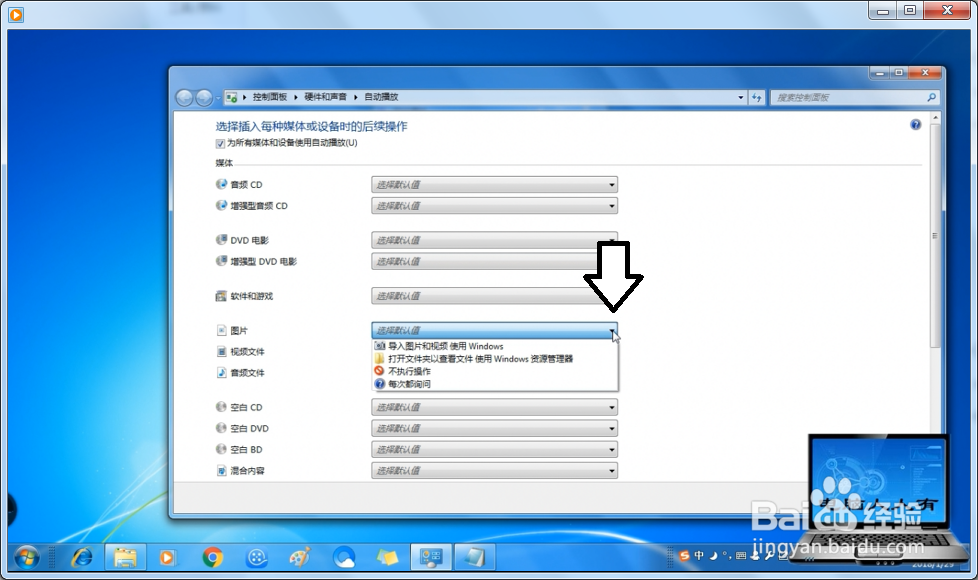Open the DVD 电影 combo box

click(x=495, y=240)
